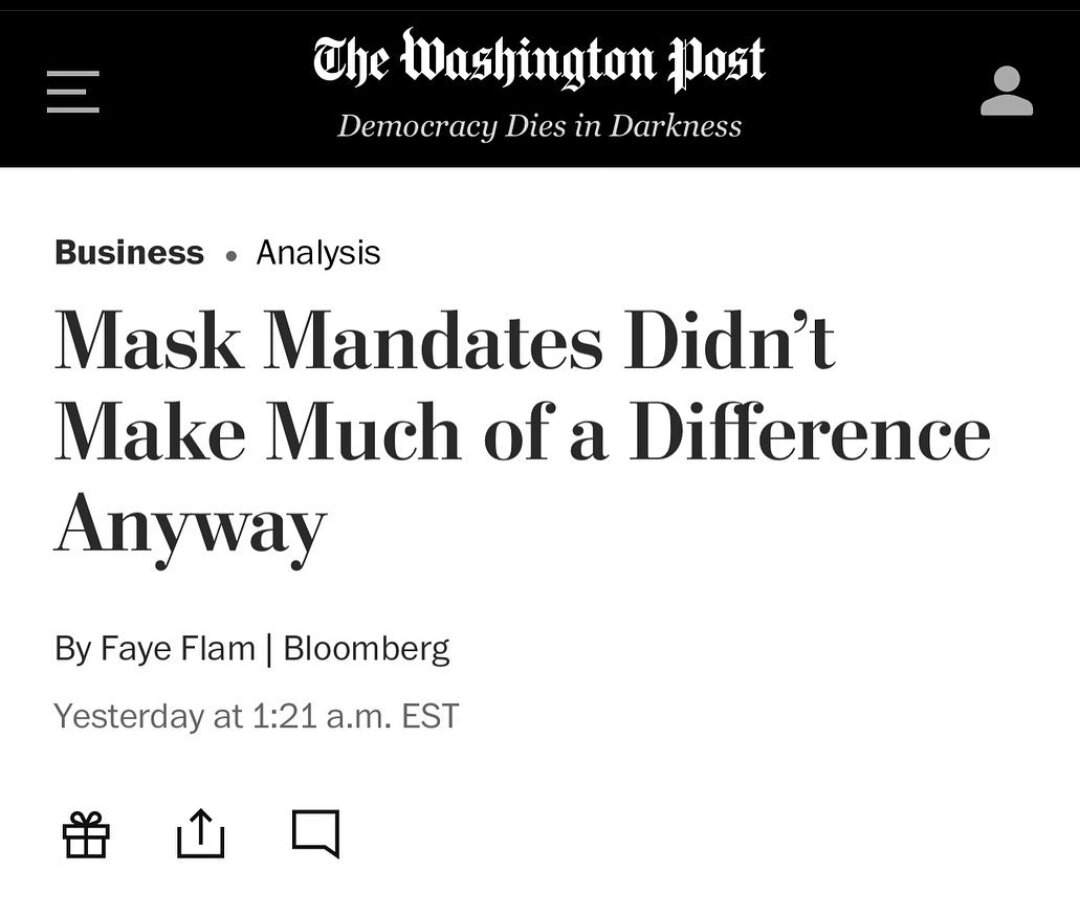Image resolution: width=1080 pixels, height=903 pixels.
Task: Tap the share article icon
Action: [x=201, y=834]
